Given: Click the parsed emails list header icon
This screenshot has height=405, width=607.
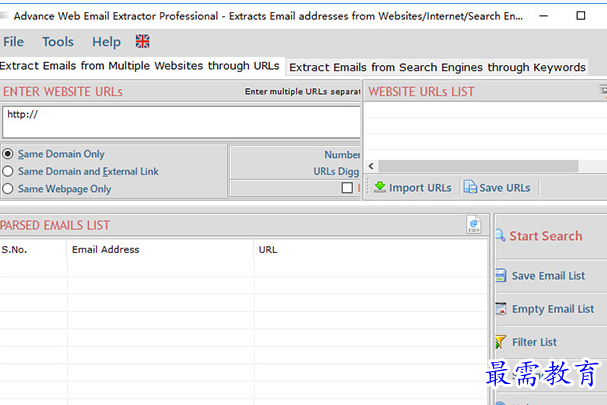Looking at the screenshot, I should (473, 225).
